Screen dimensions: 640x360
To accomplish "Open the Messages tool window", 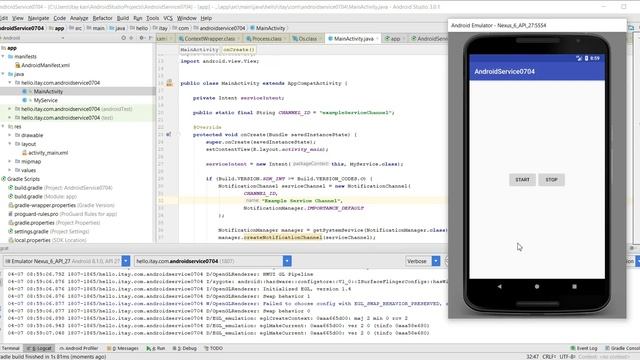I will pyautogui.click(x=122, y=348).
